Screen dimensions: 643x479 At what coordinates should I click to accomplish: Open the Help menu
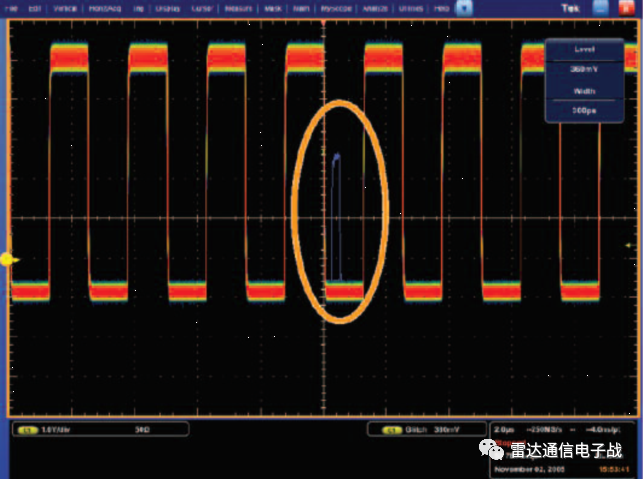441,8
